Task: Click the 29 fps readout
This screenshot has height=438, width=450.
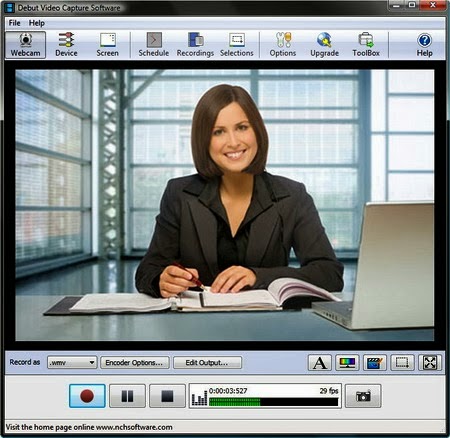Action: coord(329,391)
